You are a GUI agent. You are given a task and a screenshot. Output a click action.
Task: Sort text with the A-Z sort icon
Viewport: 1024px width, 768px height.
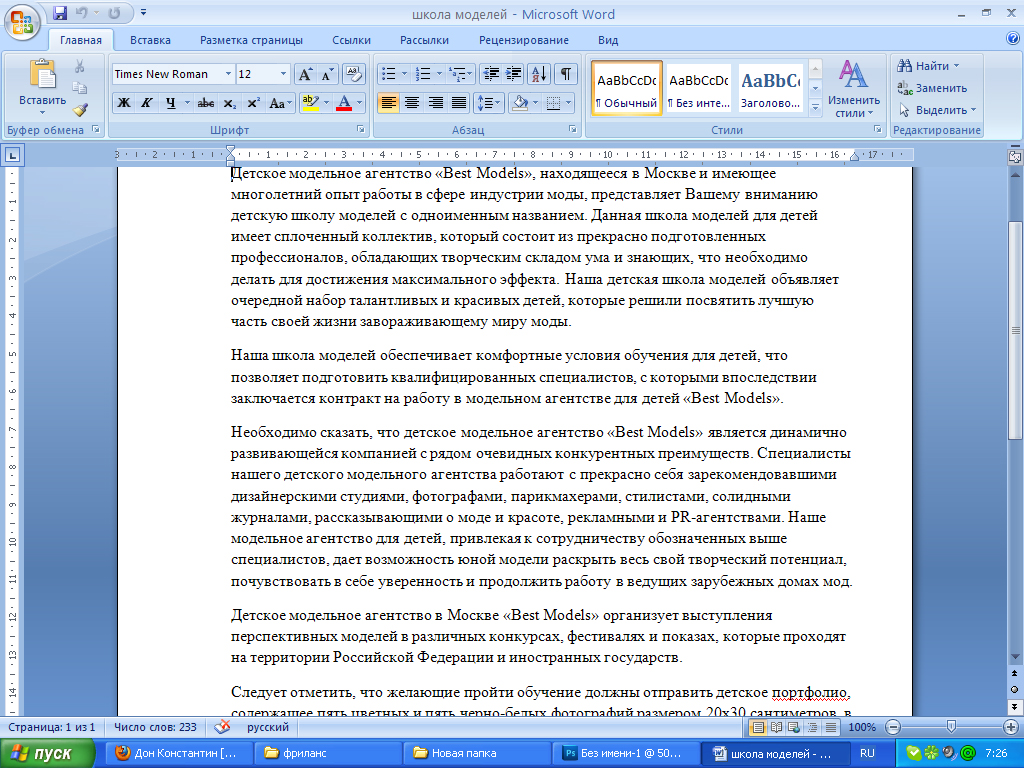click(x=539, y=74)
